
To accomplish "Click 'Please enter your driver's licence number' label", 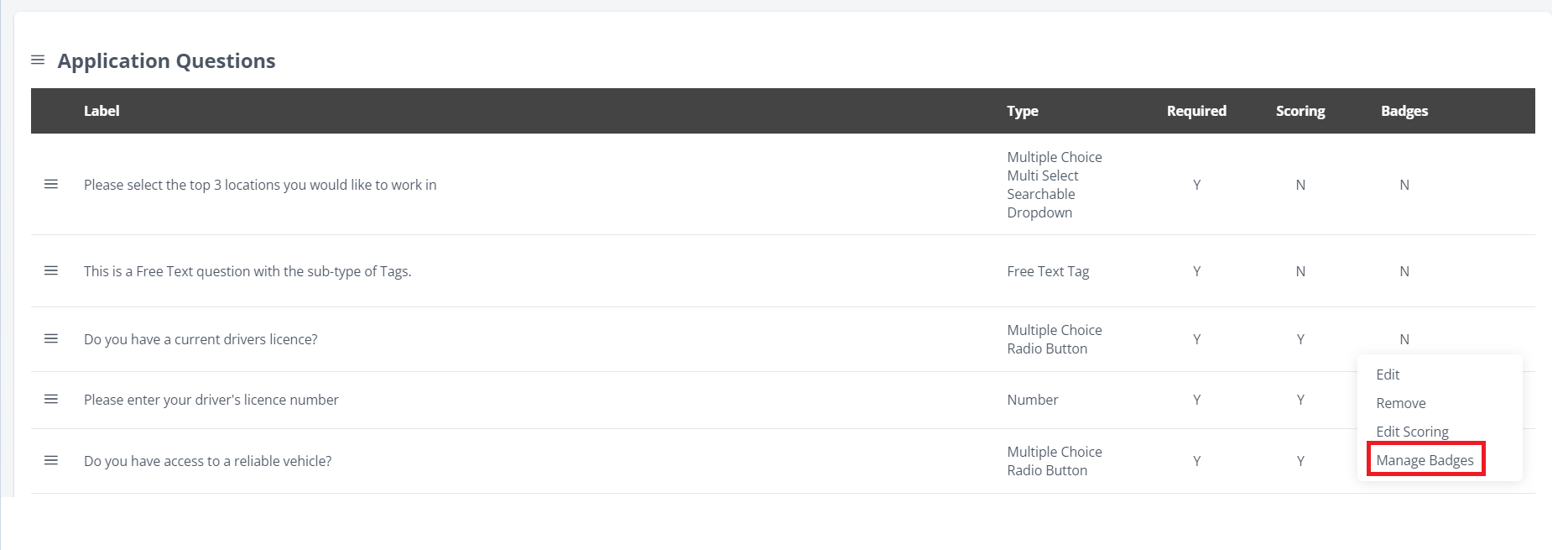I will coord(211,400).
